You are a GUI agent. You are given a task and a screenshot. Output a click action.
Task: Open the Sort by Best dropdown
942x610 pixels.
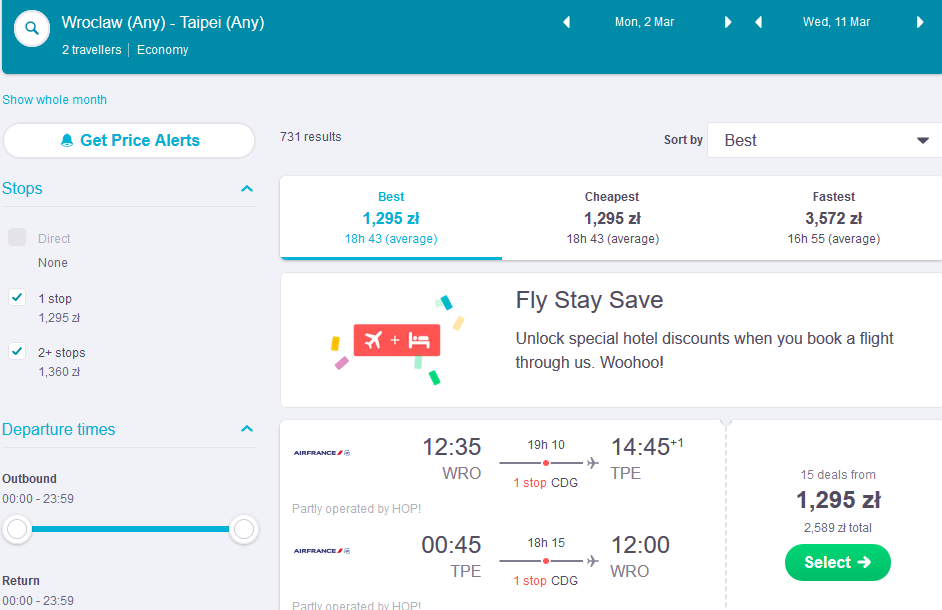(824, 140)
